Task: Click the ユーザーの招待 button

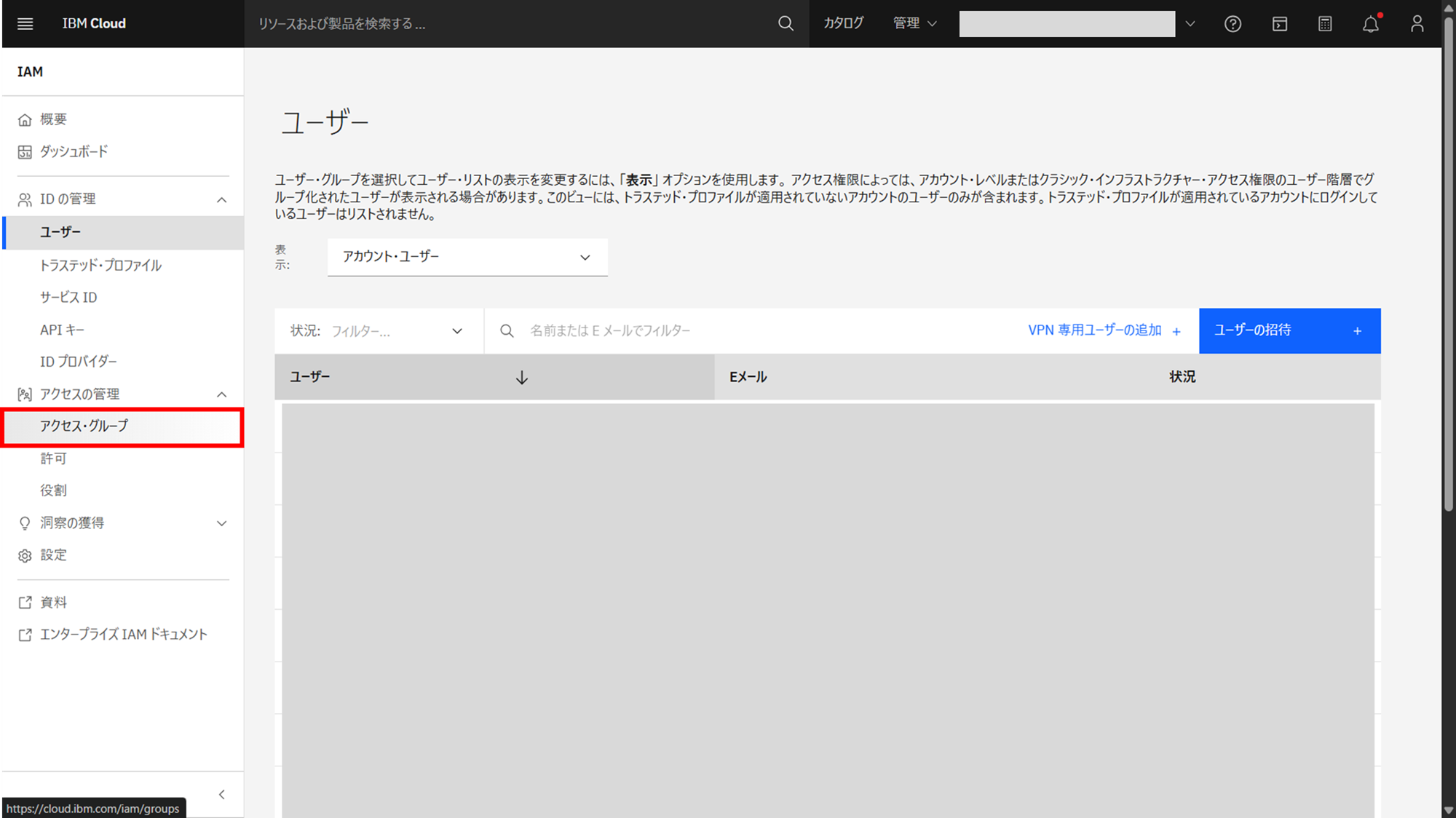Action: point(1289,330)
